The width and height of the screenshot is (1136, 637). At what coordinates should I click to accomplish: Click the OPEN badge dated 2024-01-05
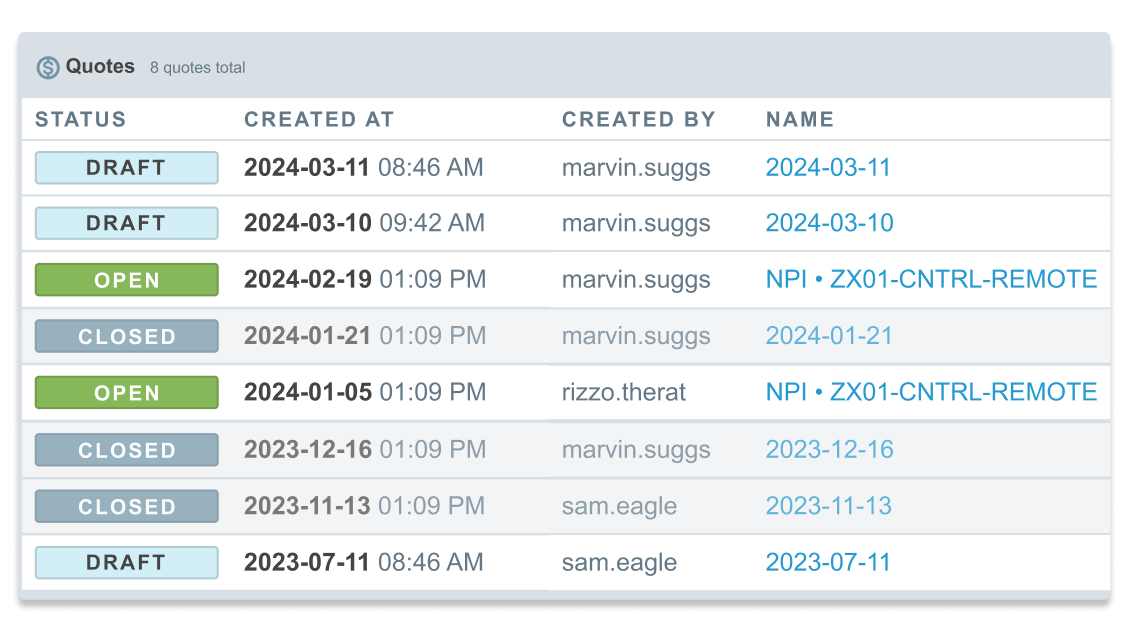click(x=127, y=393)
